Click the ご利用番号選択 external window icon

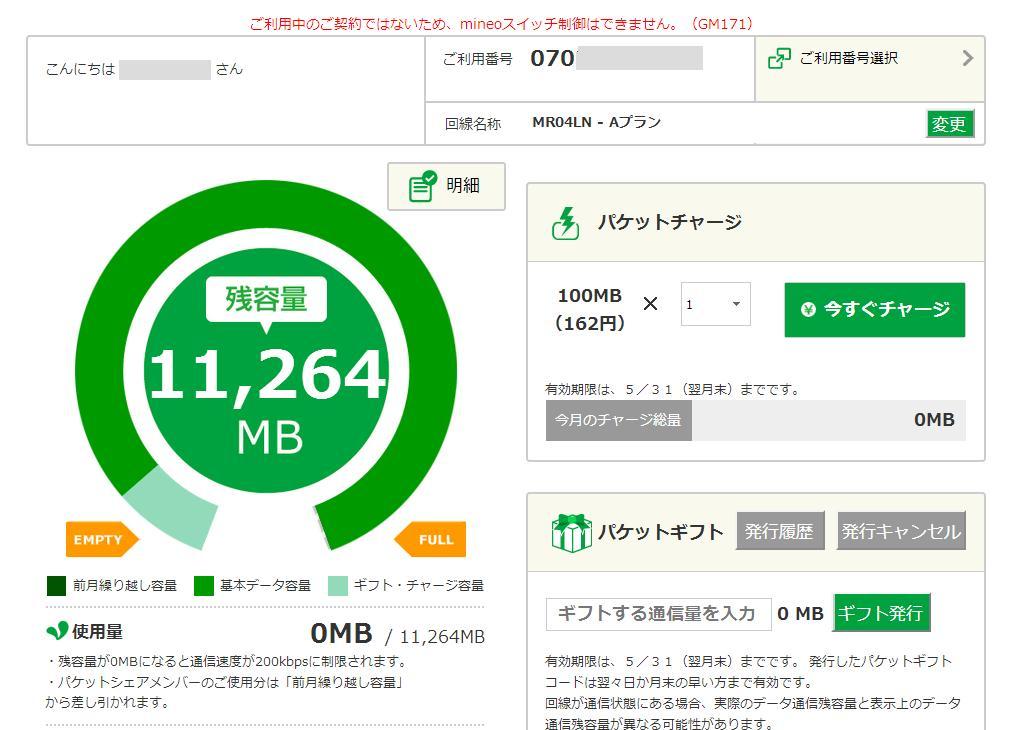tap(779, 59)
